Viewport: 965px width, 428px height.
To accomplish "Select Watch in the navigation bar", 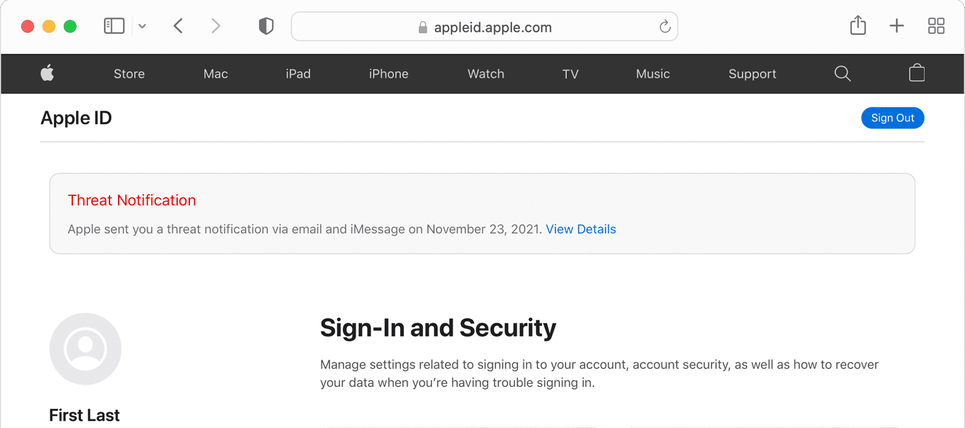I will point(486,74).
